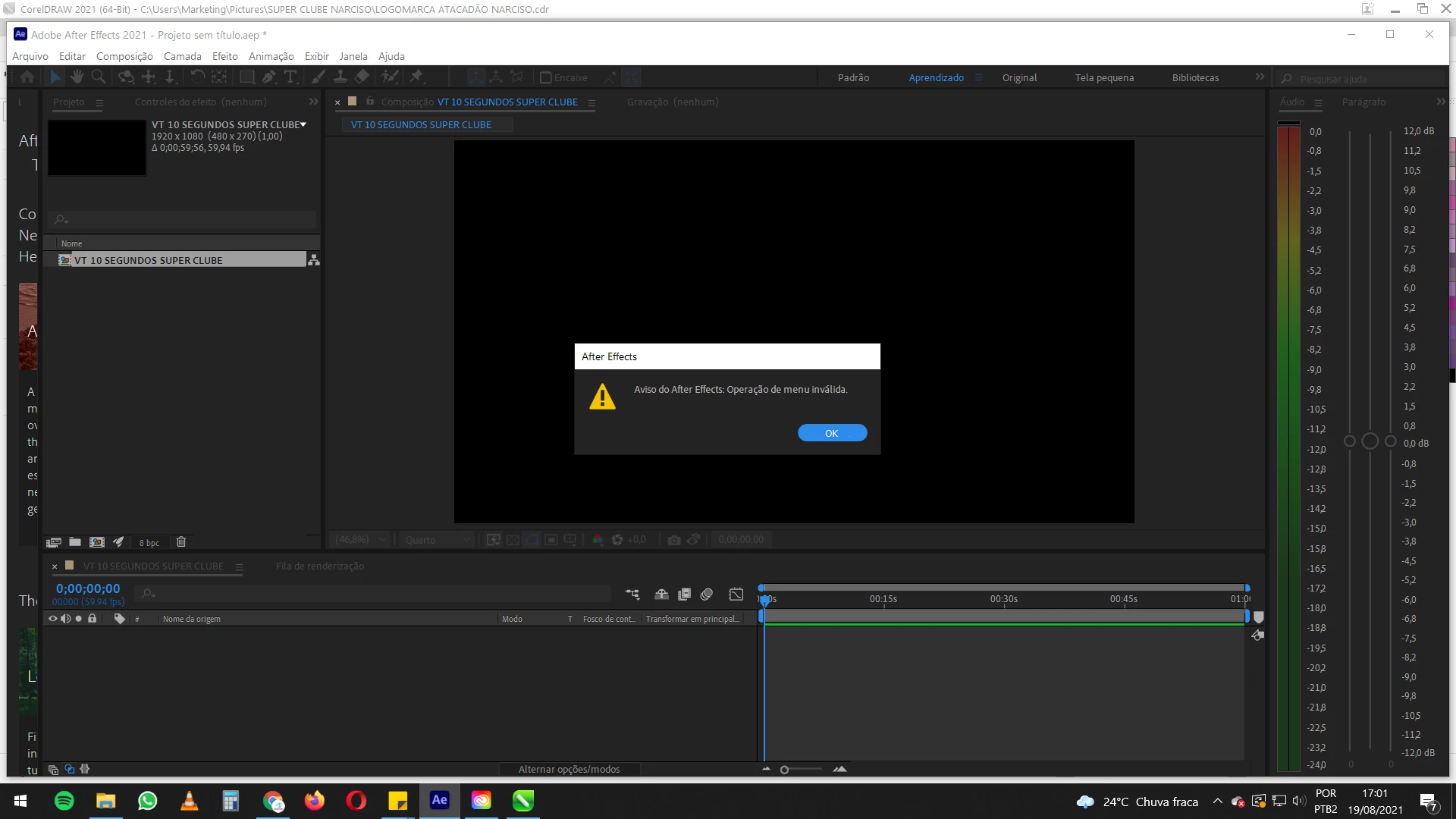Open the Composição menu
1456x819 pixels.
(x=124, y=56)
